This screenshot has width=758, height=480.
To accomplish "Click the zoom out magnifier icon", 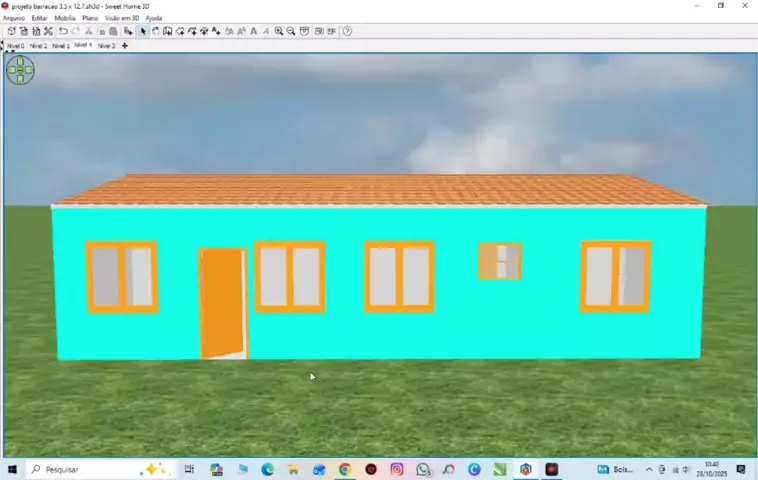I will 291,31.
